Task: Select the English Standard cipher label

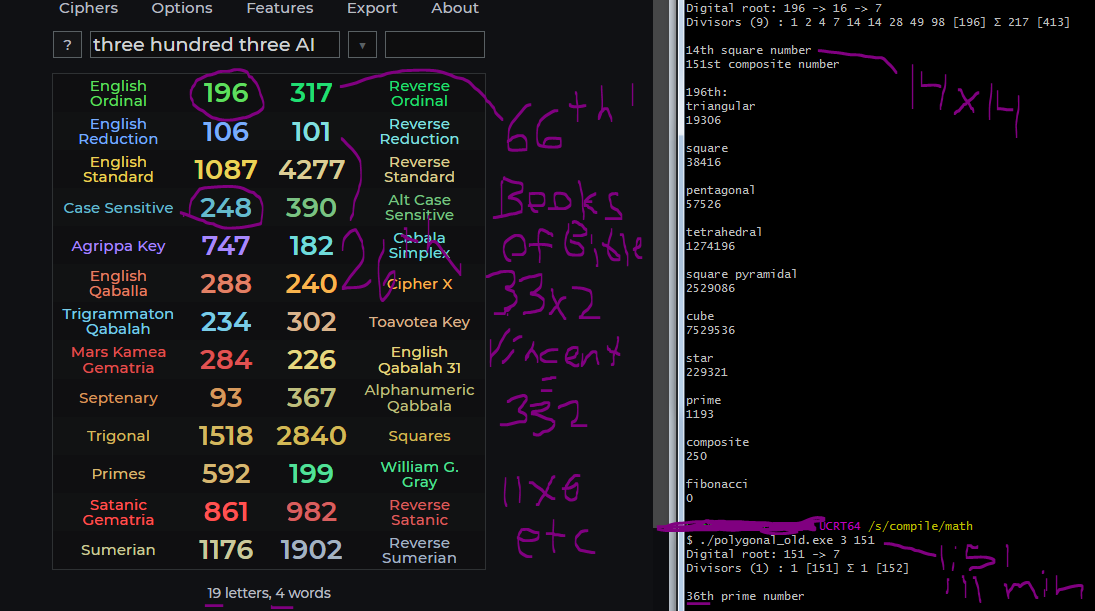Action: [x=118, y=170]
